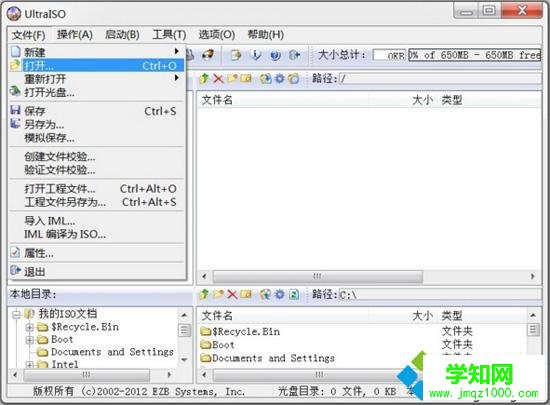The image size is (550, 405).
Task: Click the local tree vertical scrollbar down arrow
Action: click(185, 360)
